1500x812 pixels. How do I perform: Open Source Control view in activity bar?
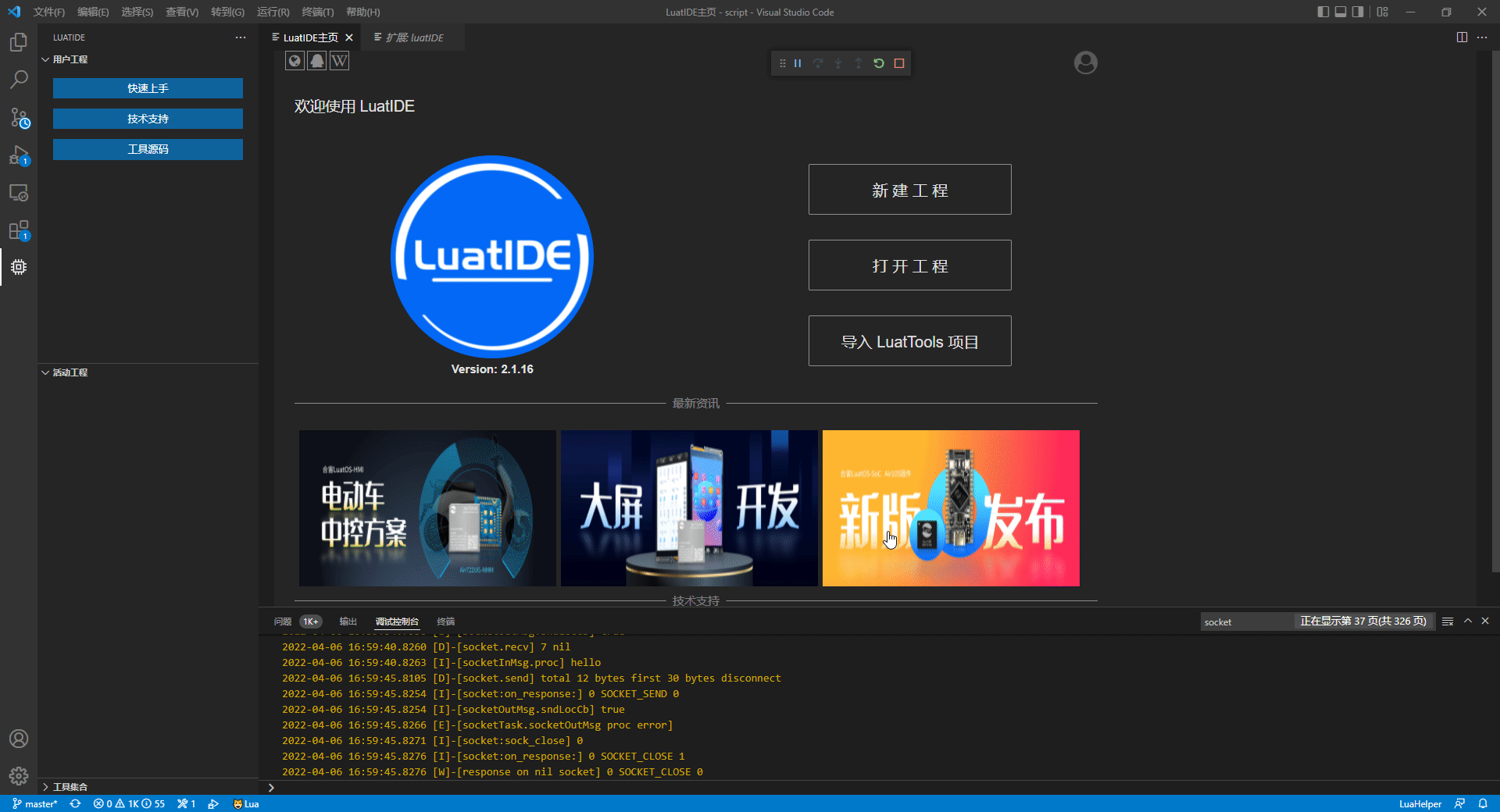[x=19, y=117]
